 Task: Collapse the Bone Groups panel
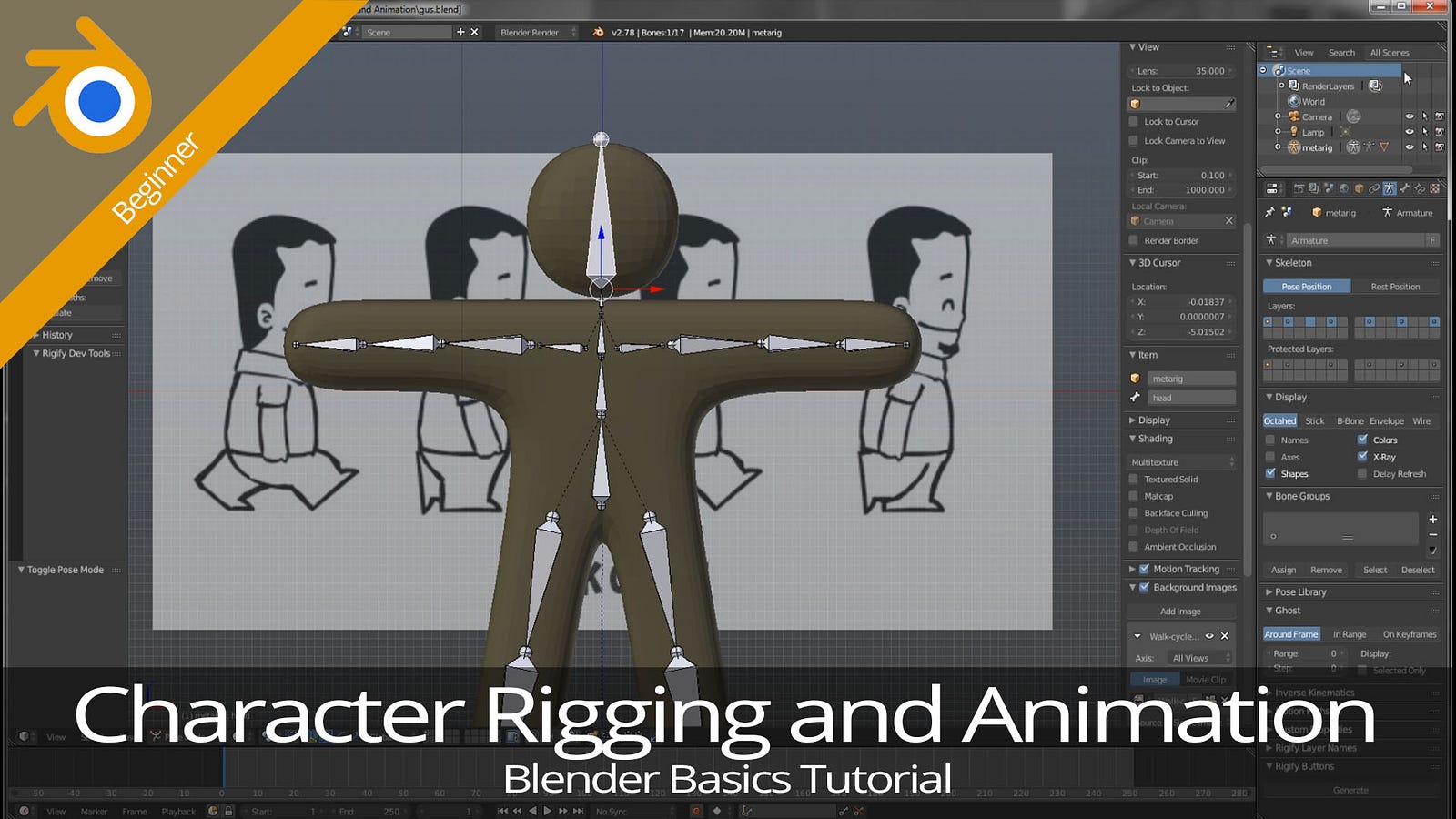click(1269, 496)
